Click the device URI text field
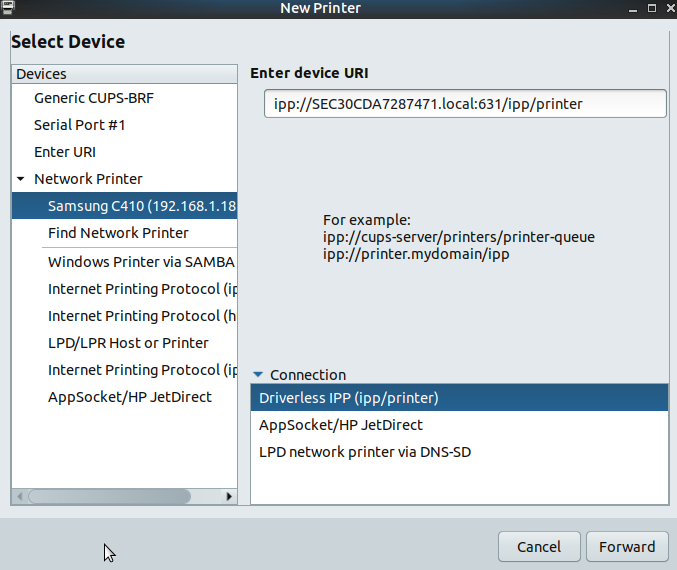 464,104
